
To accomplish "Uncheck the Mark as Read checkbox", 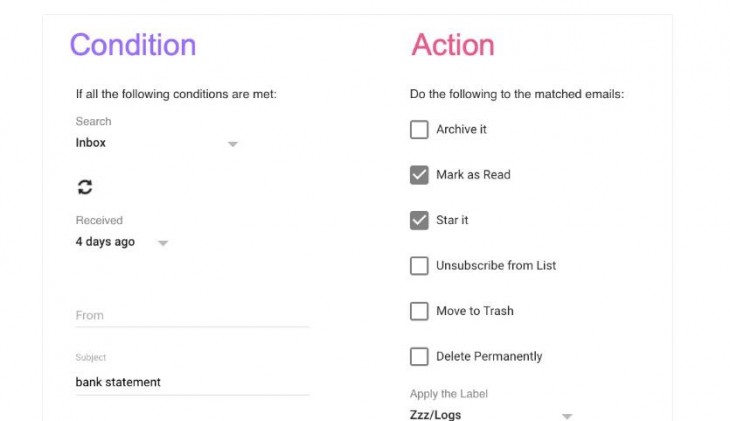I will pos(419,175).
